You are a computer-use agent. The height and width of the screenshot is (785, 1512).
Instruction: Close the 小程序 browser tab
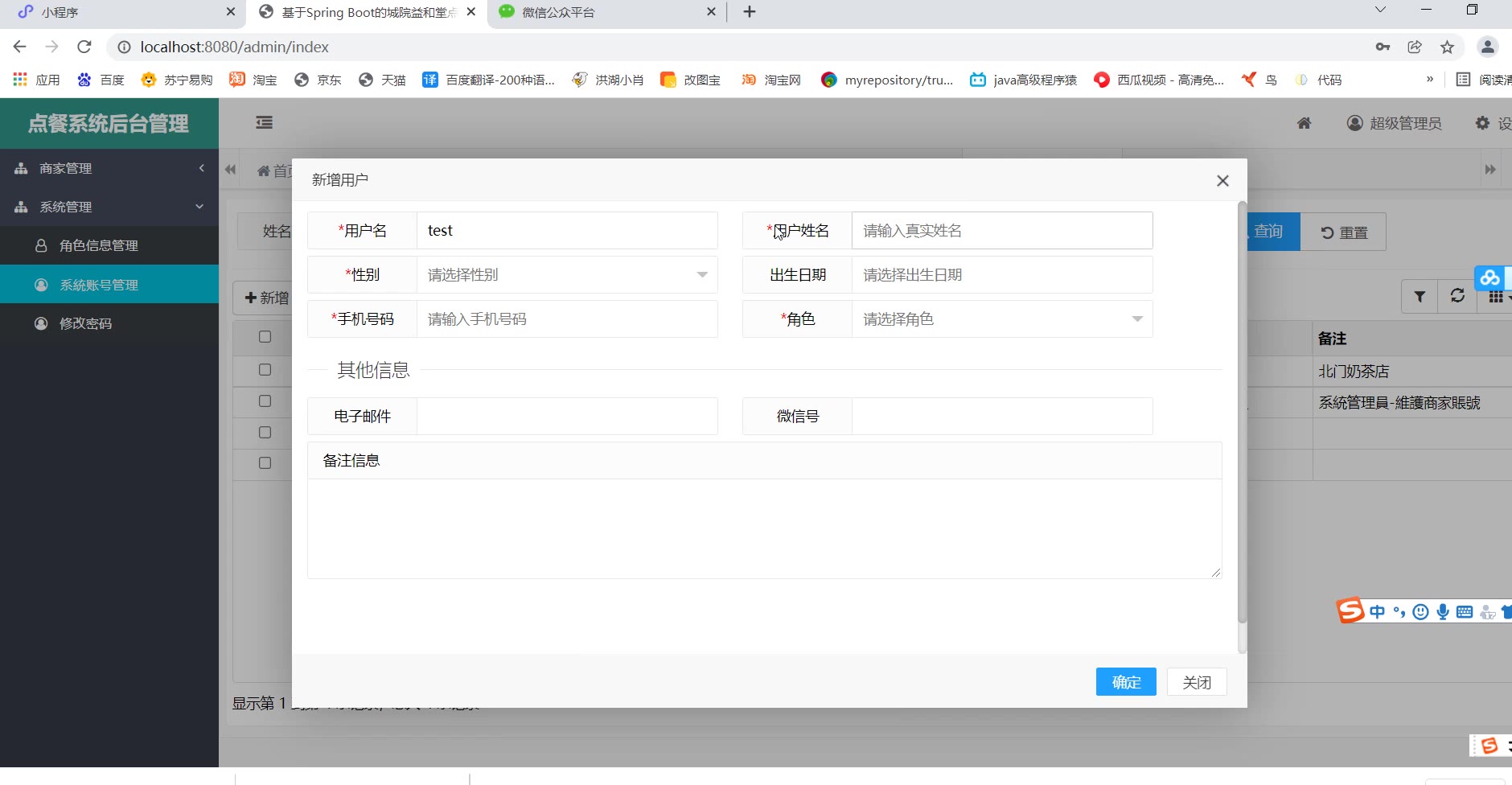(x=231, y=12)
